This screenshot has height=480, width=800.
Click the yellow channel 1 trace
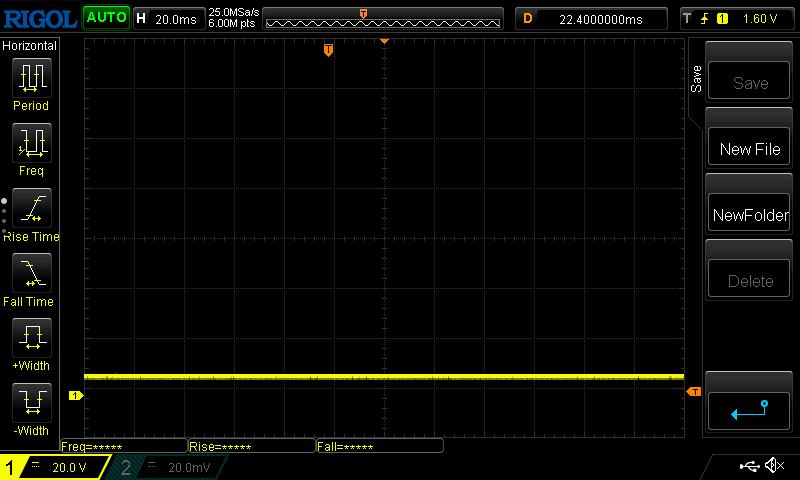(384, 377)
